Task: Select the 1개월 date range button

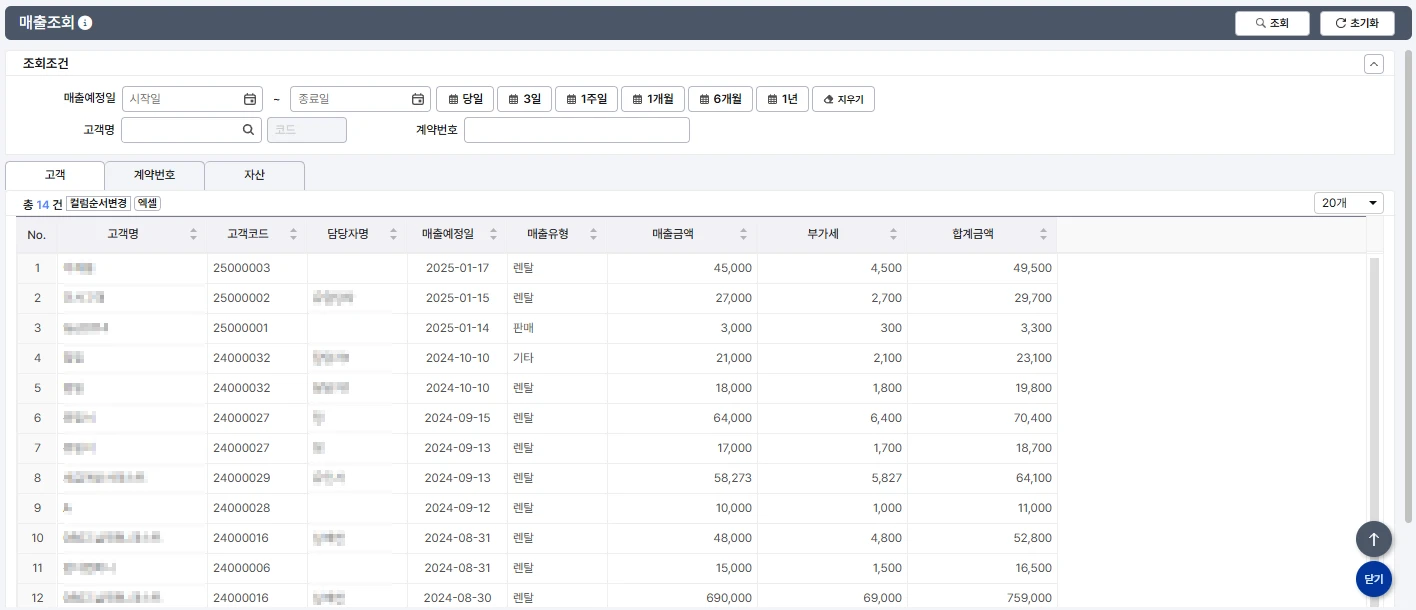Action: (x=652, y=99)
